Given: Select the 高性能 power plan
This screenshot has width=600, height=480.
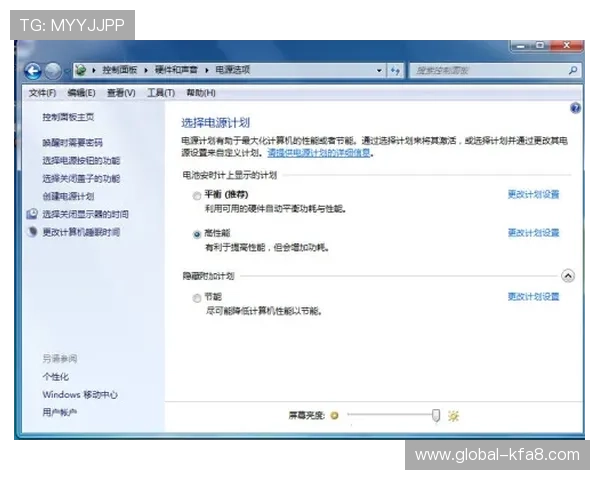Looking at the screenshot, I should pyautogui.click(x=197, y=234).
